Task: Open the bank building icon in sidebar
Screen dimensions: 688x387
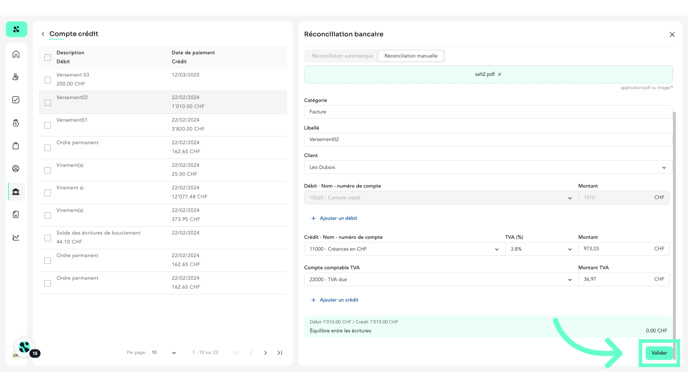Action: tap(16, 192)
